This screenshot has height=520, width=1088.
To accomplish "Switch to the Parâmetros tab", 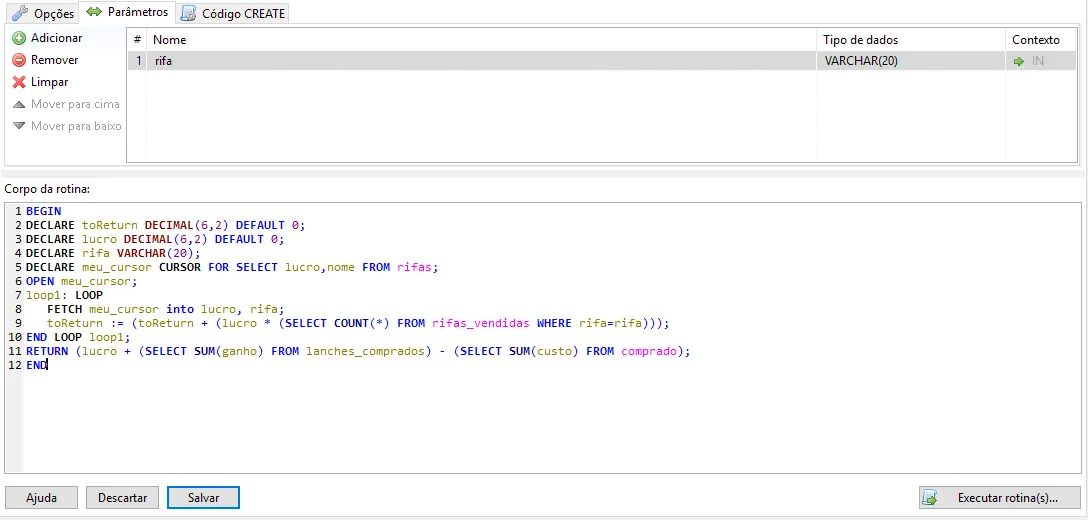I will point(127,12).
